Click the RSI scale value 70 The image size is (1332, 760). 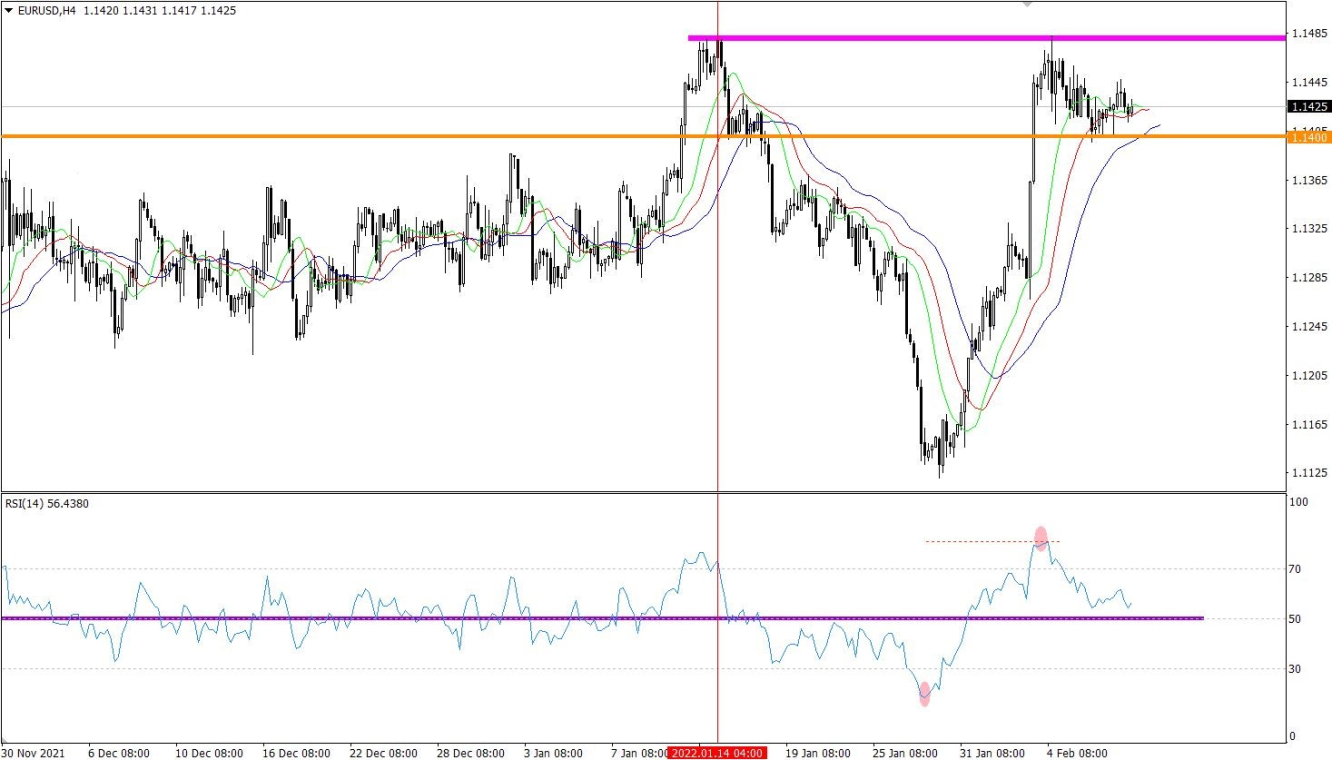[x=1297, y=569]
